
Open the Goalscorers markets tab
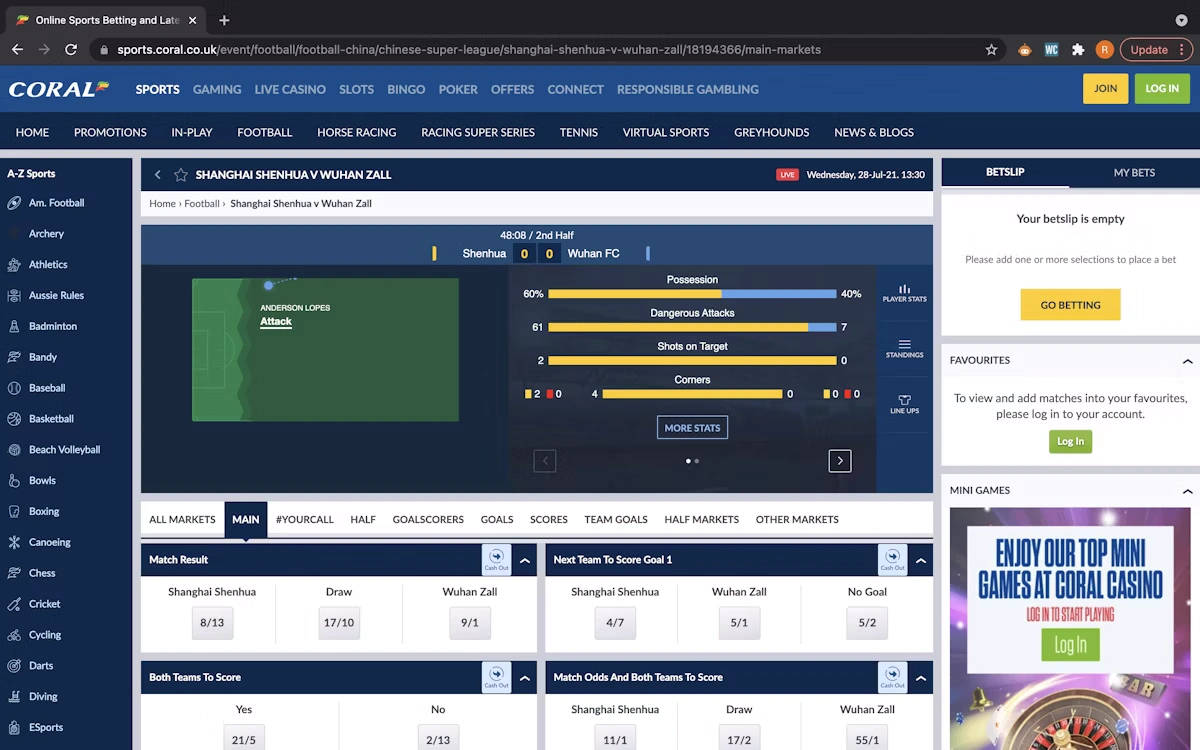tap(428, 520)
